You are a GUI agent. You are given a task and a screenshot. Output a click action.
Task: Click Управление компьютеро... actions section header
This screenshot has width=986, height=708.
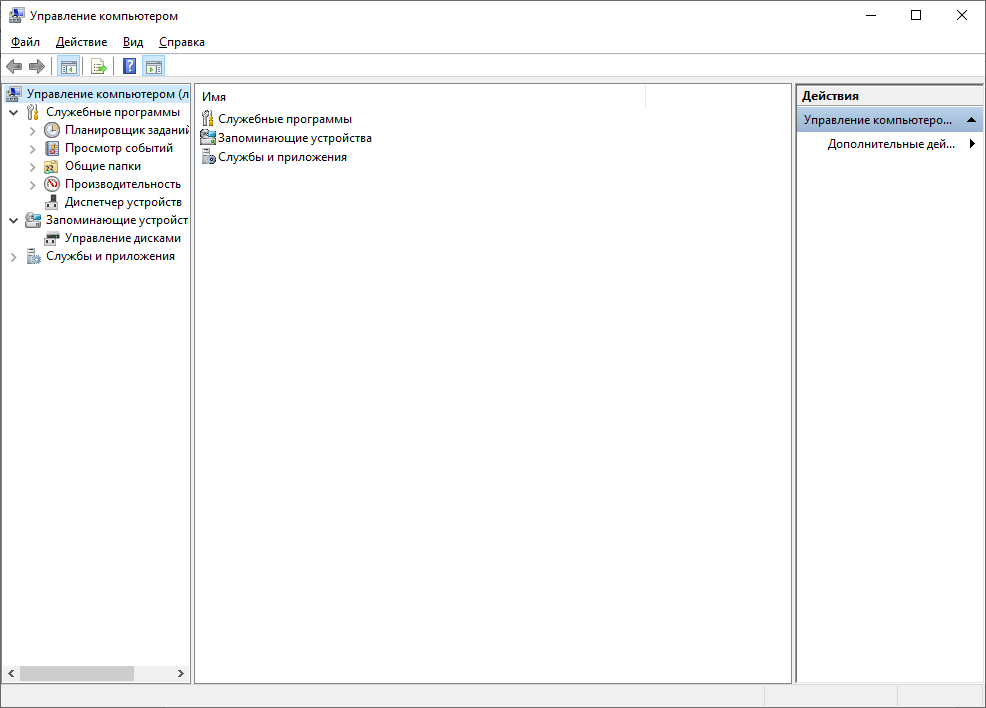890,119
